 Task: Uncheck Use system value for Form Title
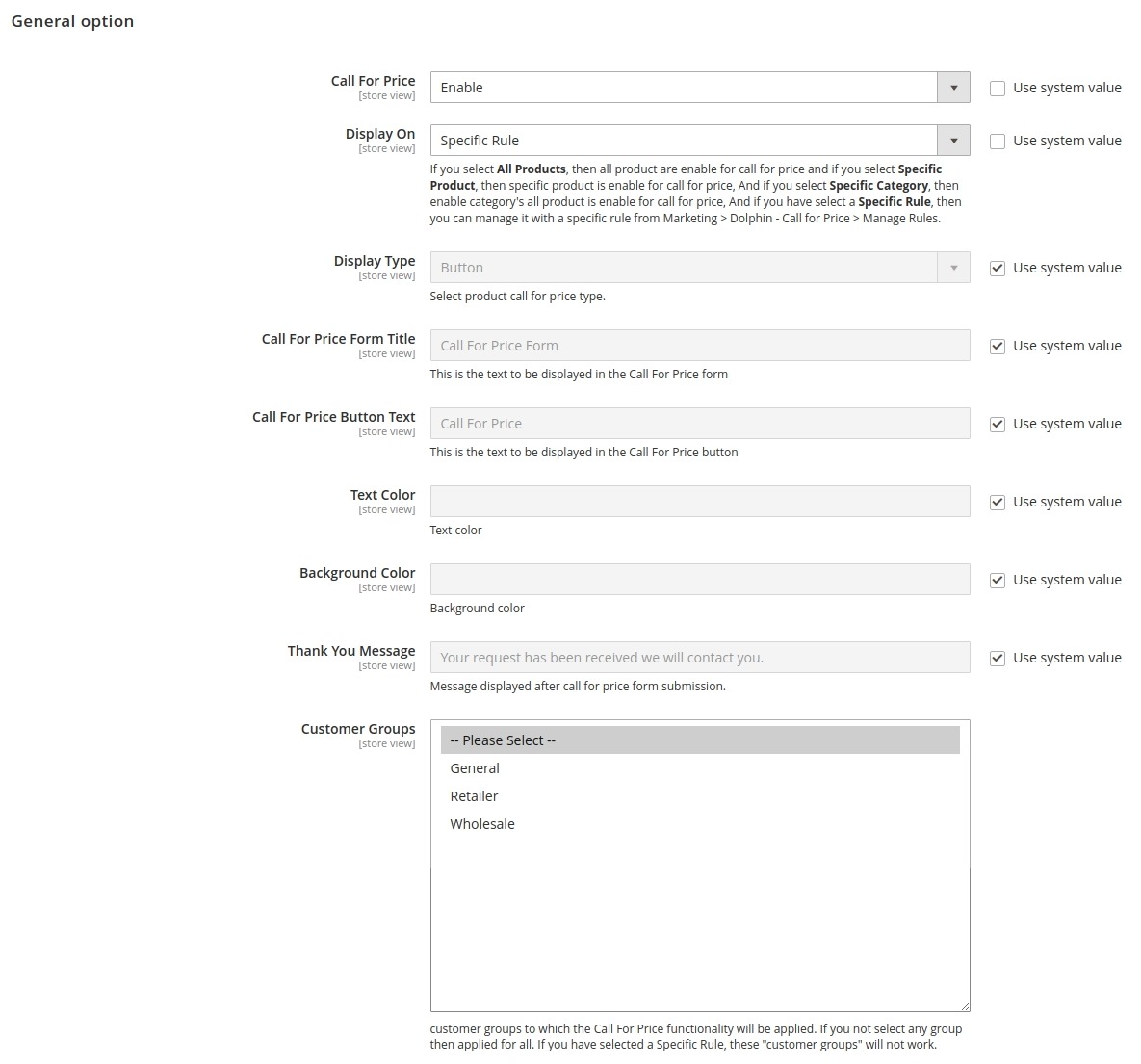(998, 347)
